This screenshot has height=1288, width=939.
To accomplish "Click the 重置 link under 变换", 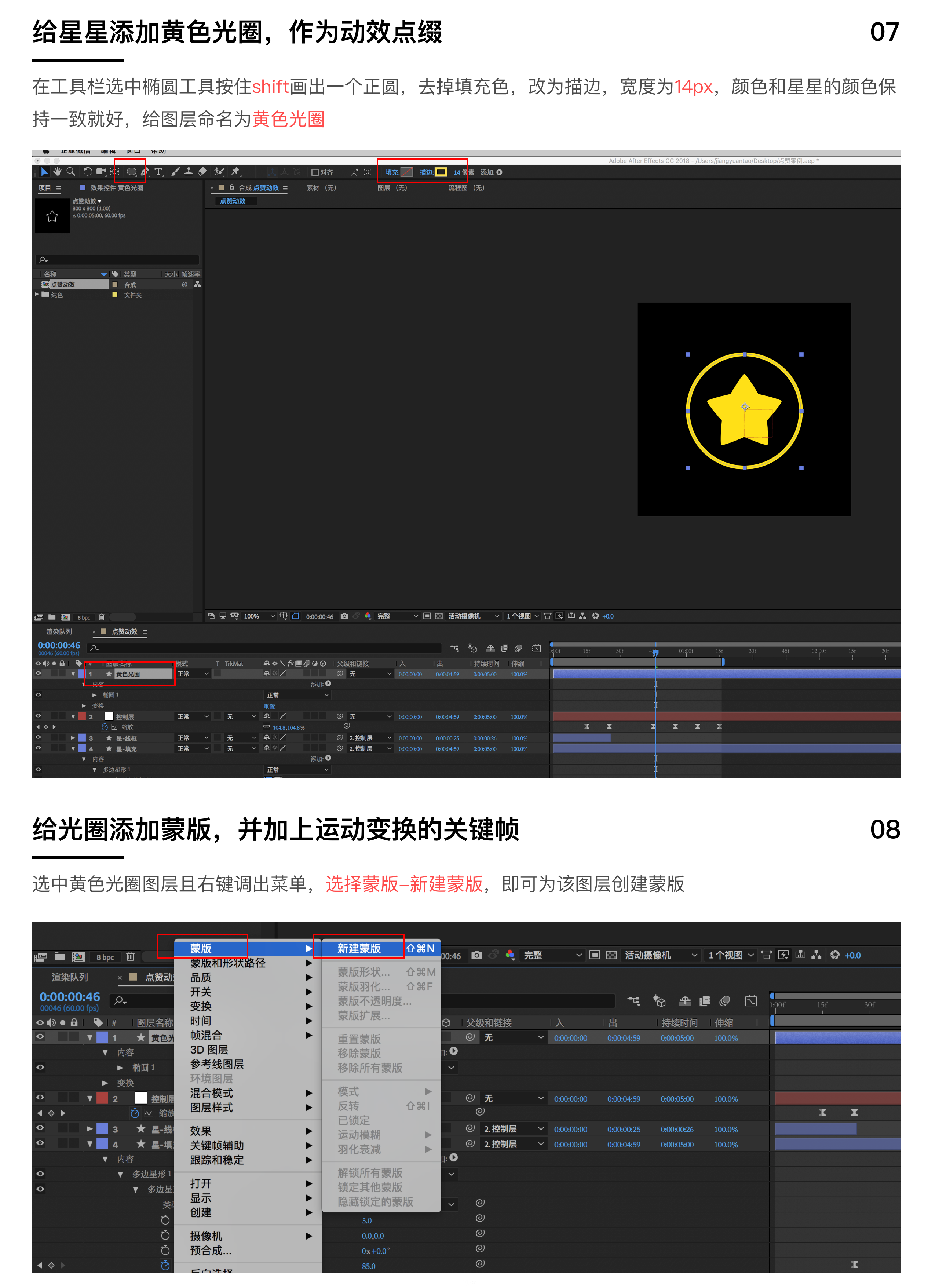I will 269,707.
